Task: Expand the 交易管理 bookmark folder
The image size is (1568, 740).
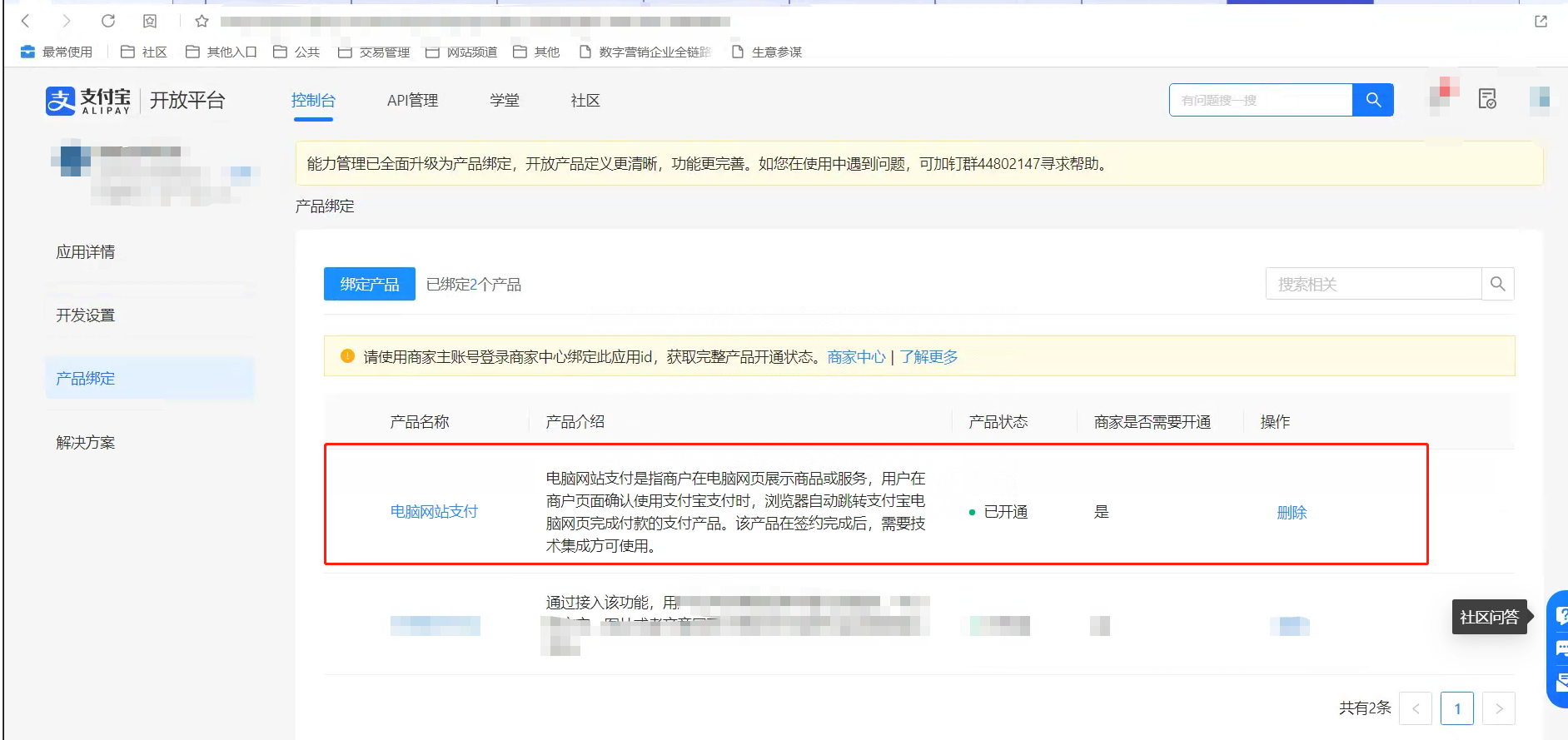Action: point(374,52)
